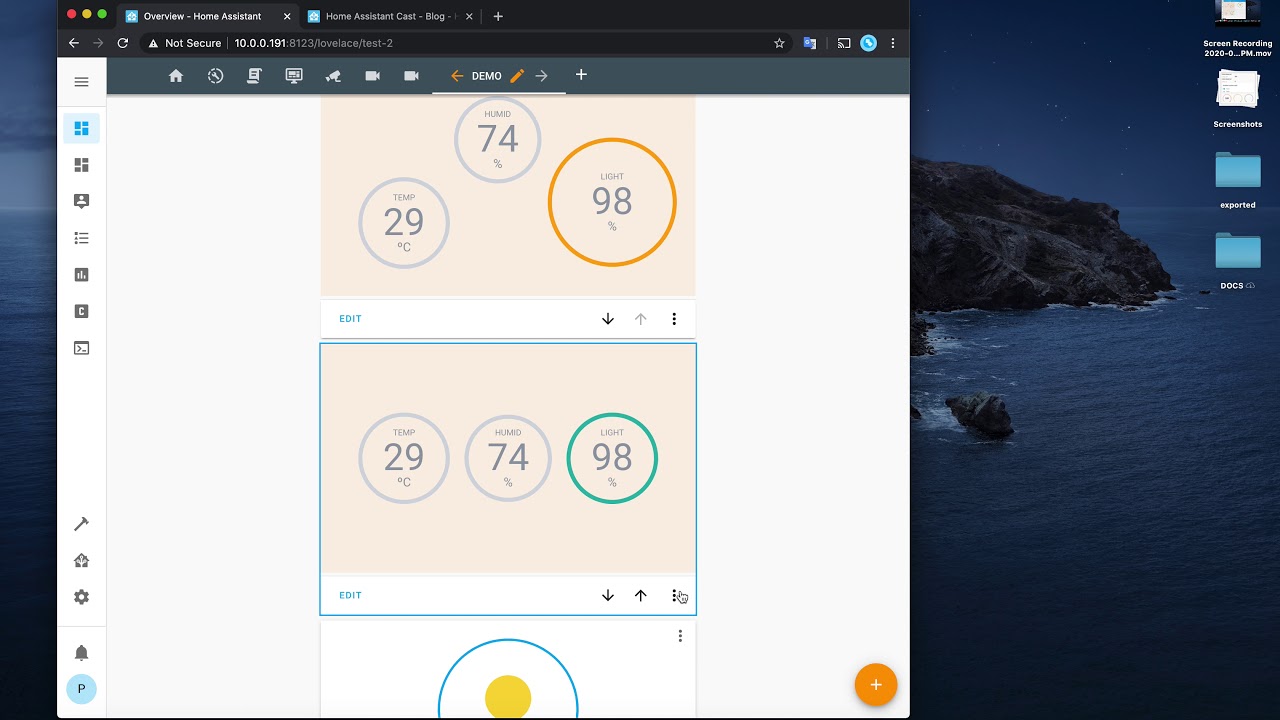Move the blue-outlined selected card up

click(x=641, y=595)
